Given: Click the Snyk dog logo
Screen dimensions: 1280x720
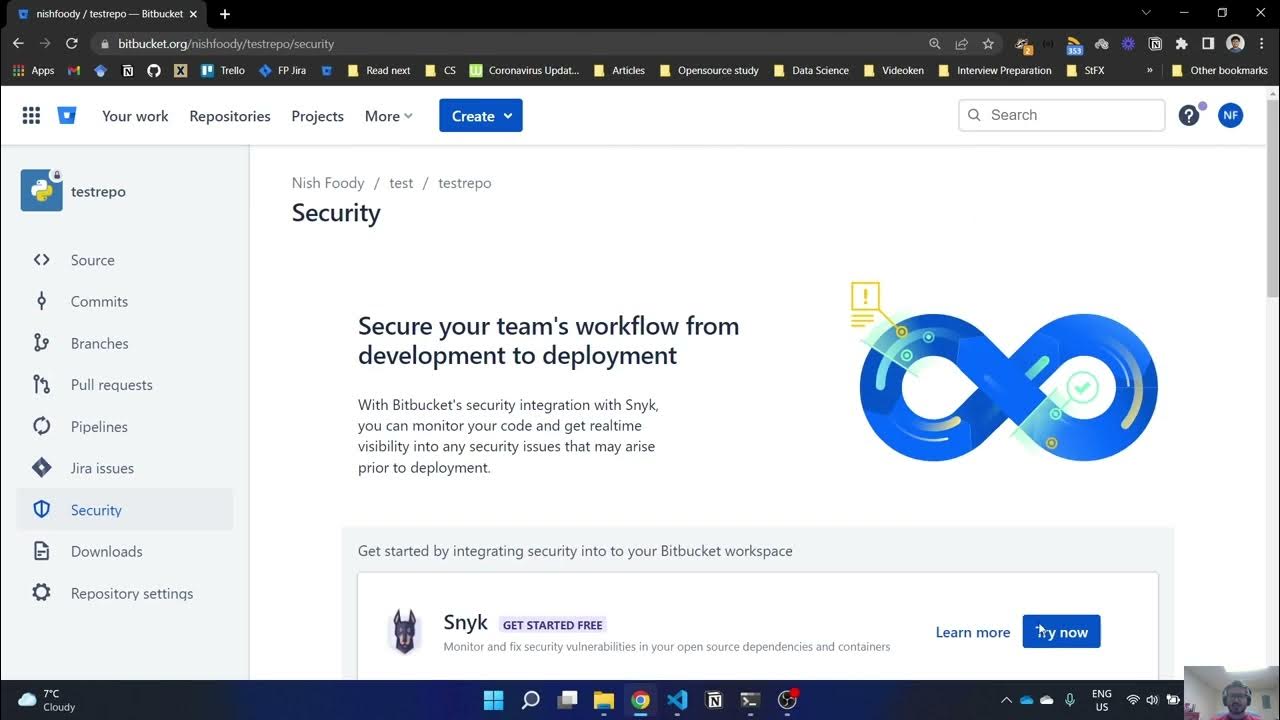Looking at the screenshot, I should click(x=405, y=632).
